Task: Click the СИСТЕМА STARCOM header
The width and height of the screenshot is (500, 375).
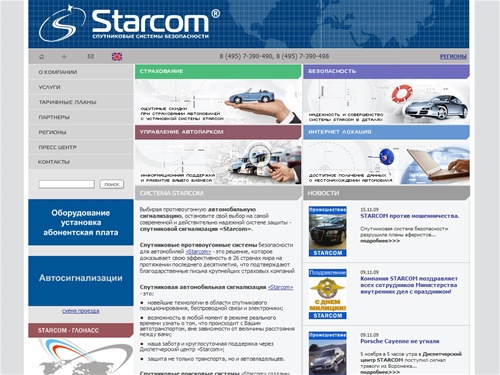Action: pyautogui.click(x=218, y=193)
